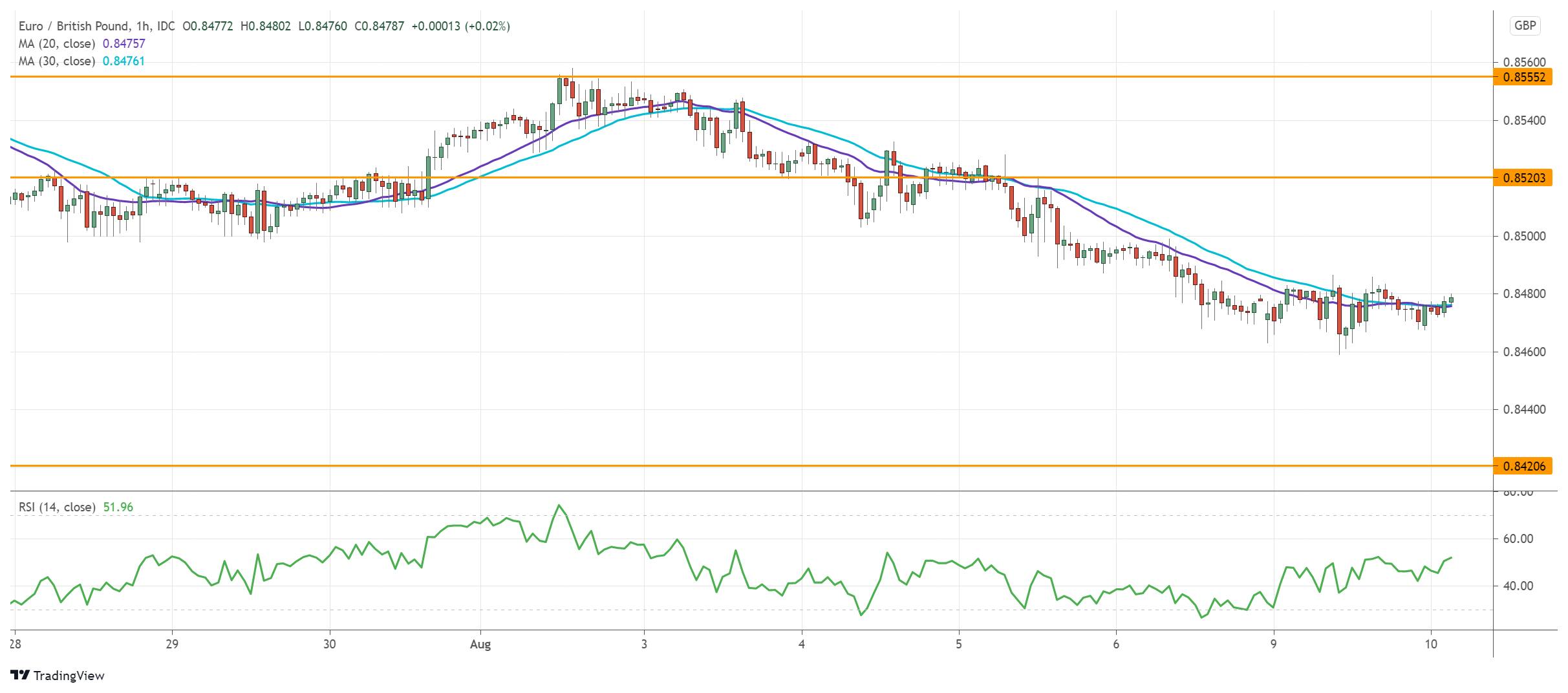Select the RSI (14, close) indicator legend

click(57, 507)
